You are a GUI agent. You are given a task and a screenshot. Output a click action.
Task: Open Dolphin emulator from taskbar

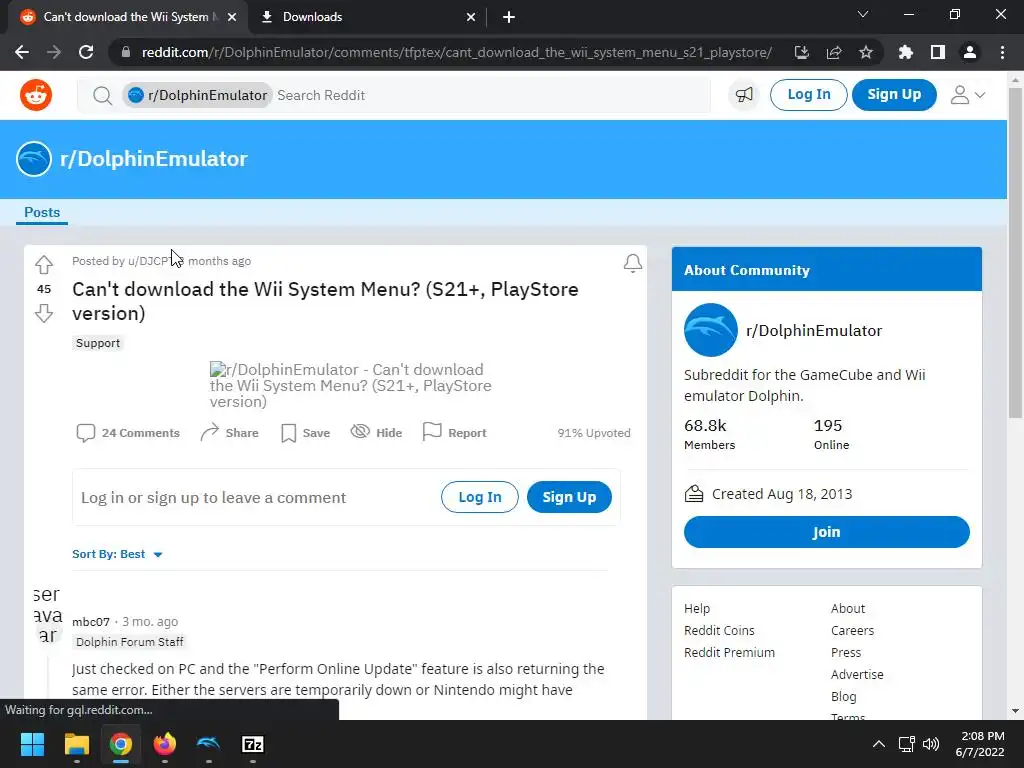coord(208,744)
